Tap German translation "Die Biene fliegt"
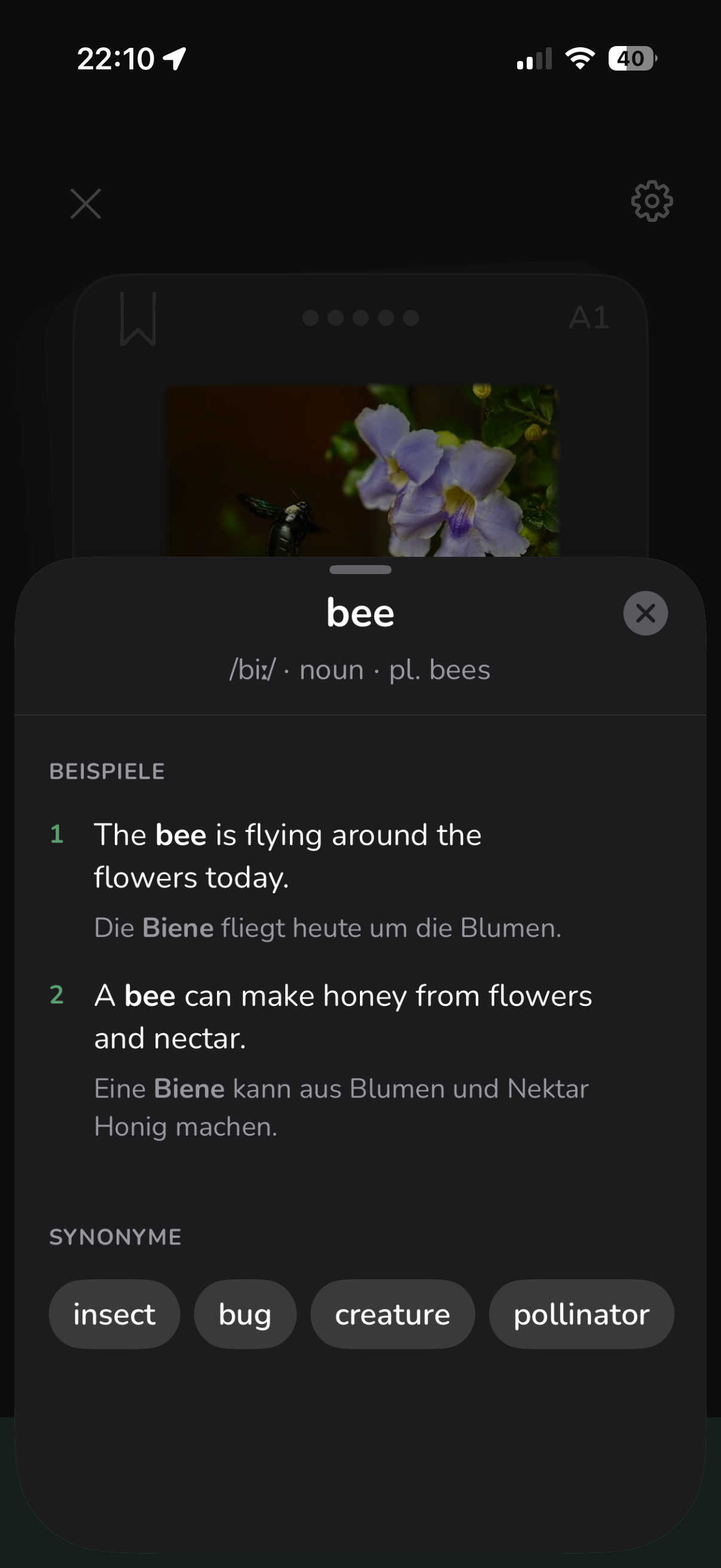 pos(328,928)
